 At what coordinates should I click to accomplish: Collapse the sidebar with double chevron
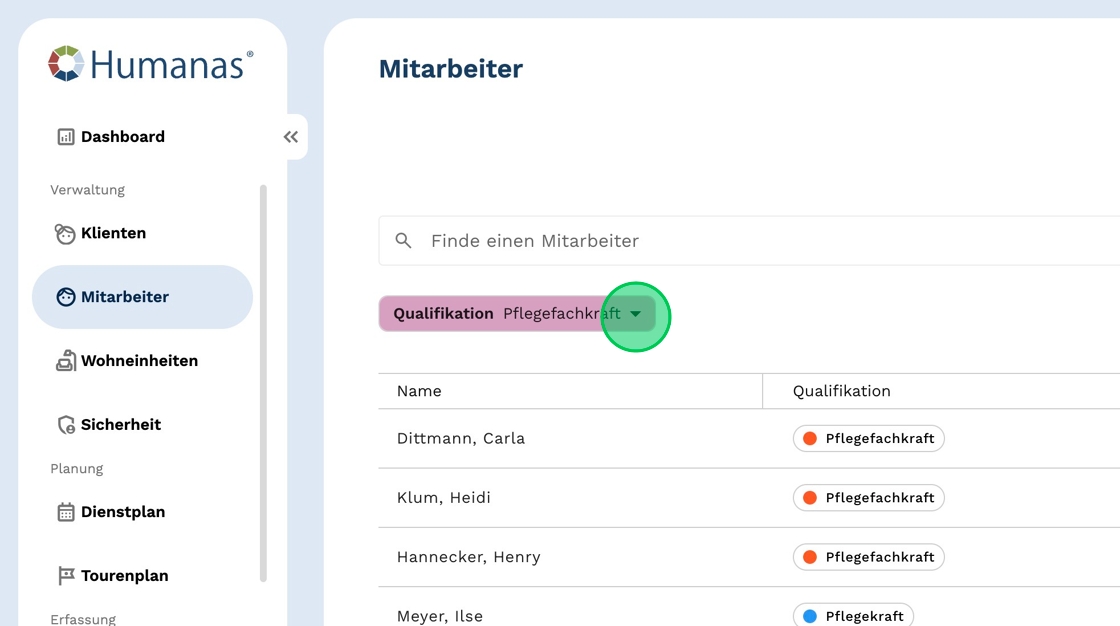pyautogui.click(x=291, y=137)
